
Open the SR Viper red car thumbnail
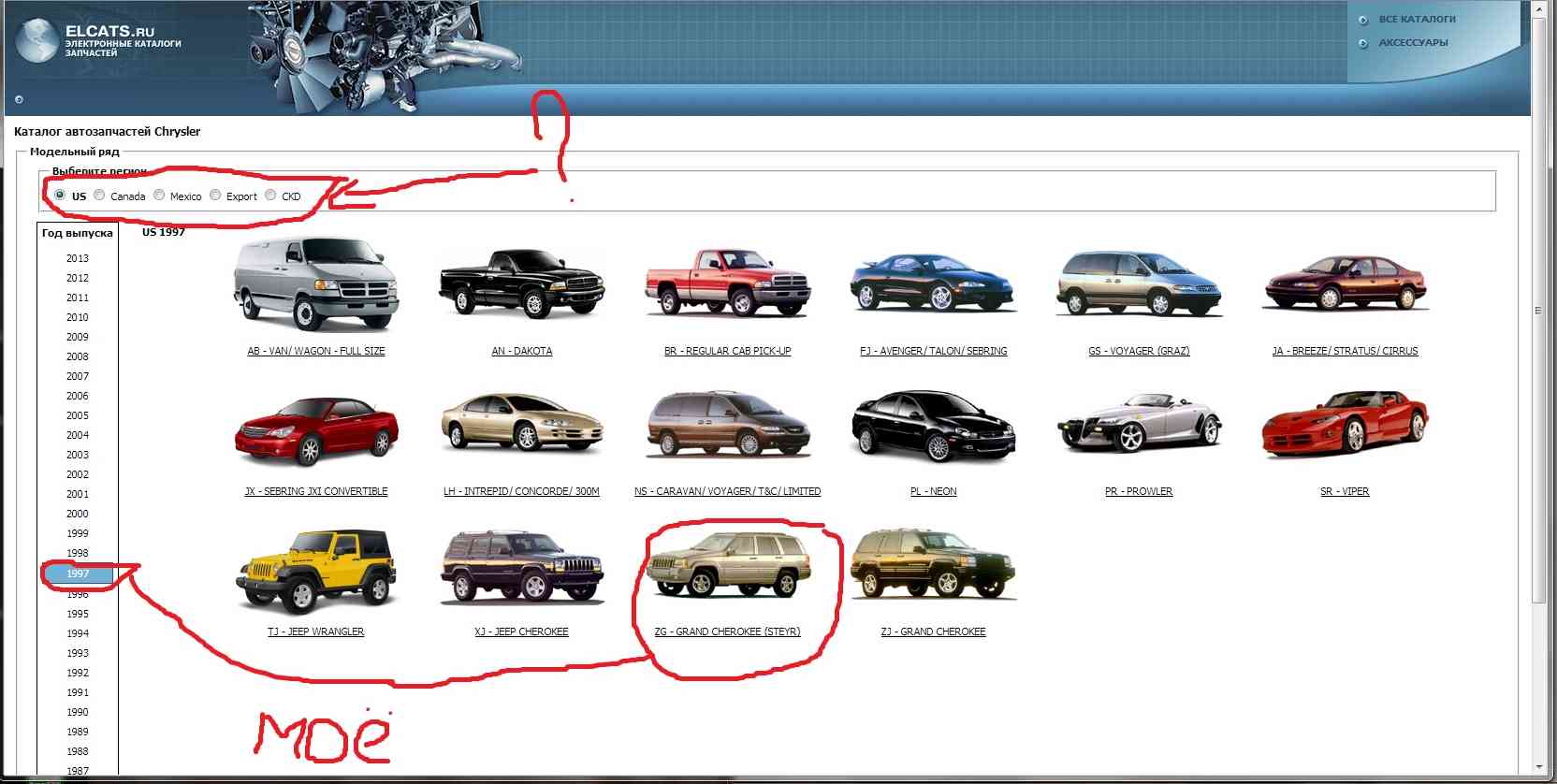click(x=1345, y=425)
